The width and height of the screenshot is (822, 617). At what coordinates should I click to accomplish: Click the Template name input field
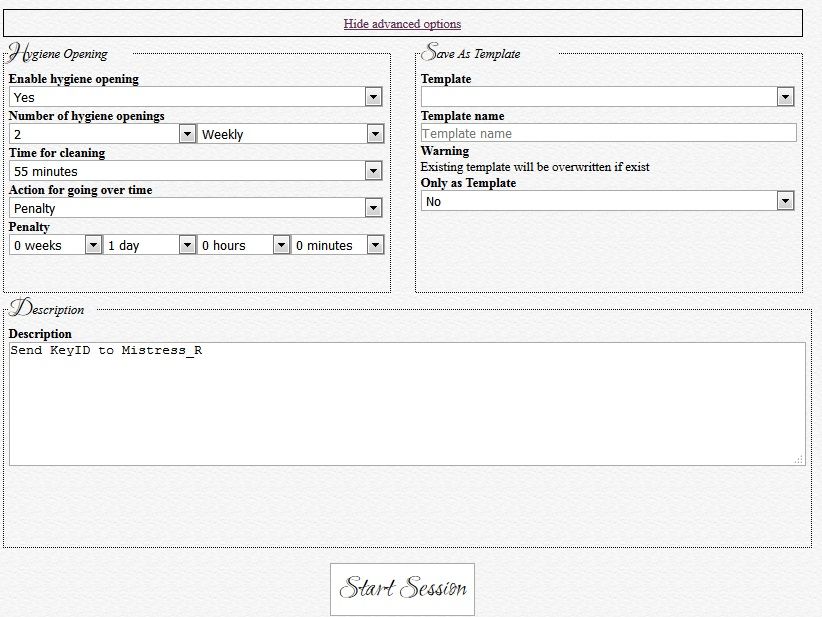(x=608, y=133)
